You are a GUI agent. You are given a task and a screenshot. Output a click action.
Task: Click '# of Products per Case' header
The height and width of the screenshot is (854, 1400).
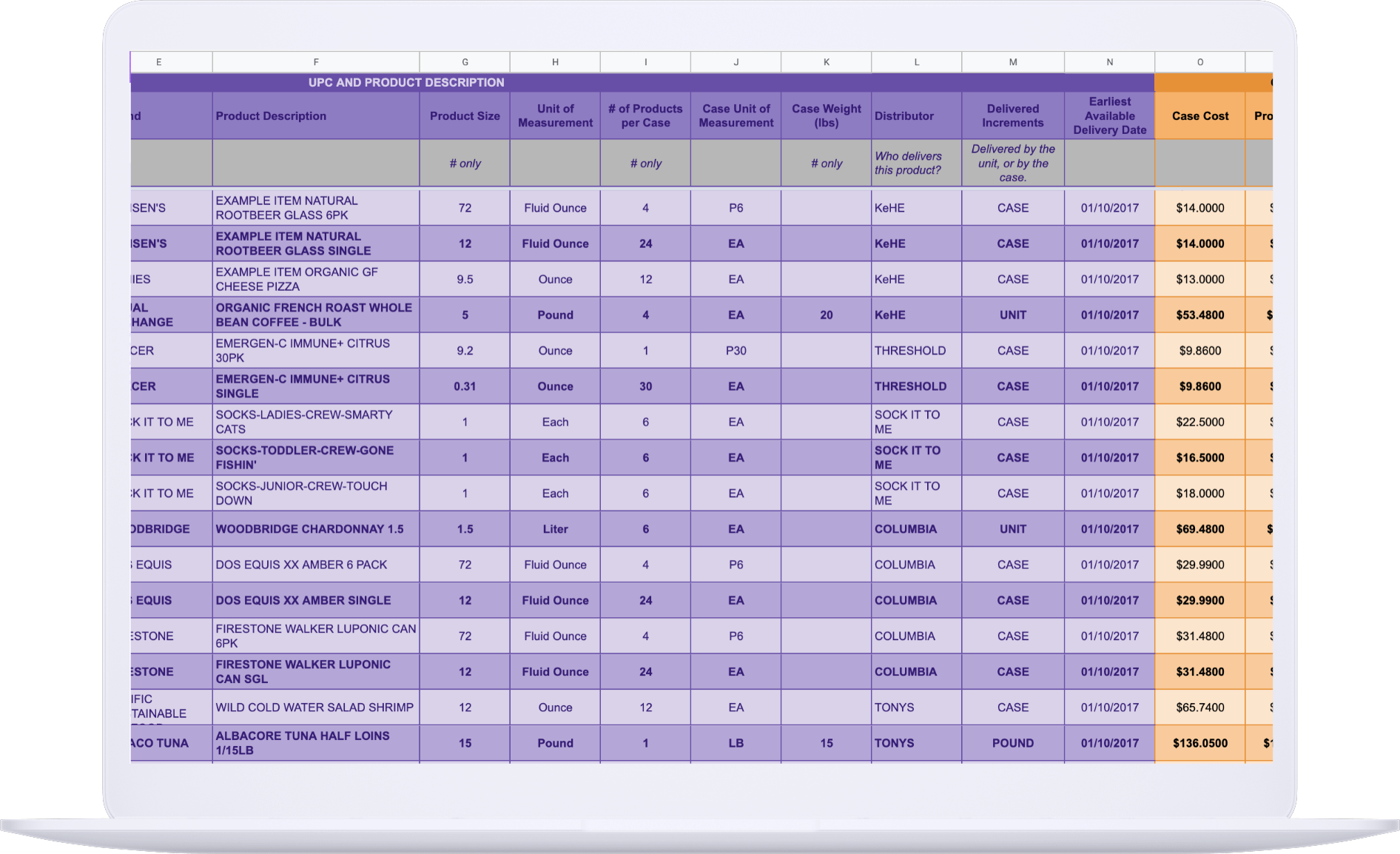[x=645, y=116]
